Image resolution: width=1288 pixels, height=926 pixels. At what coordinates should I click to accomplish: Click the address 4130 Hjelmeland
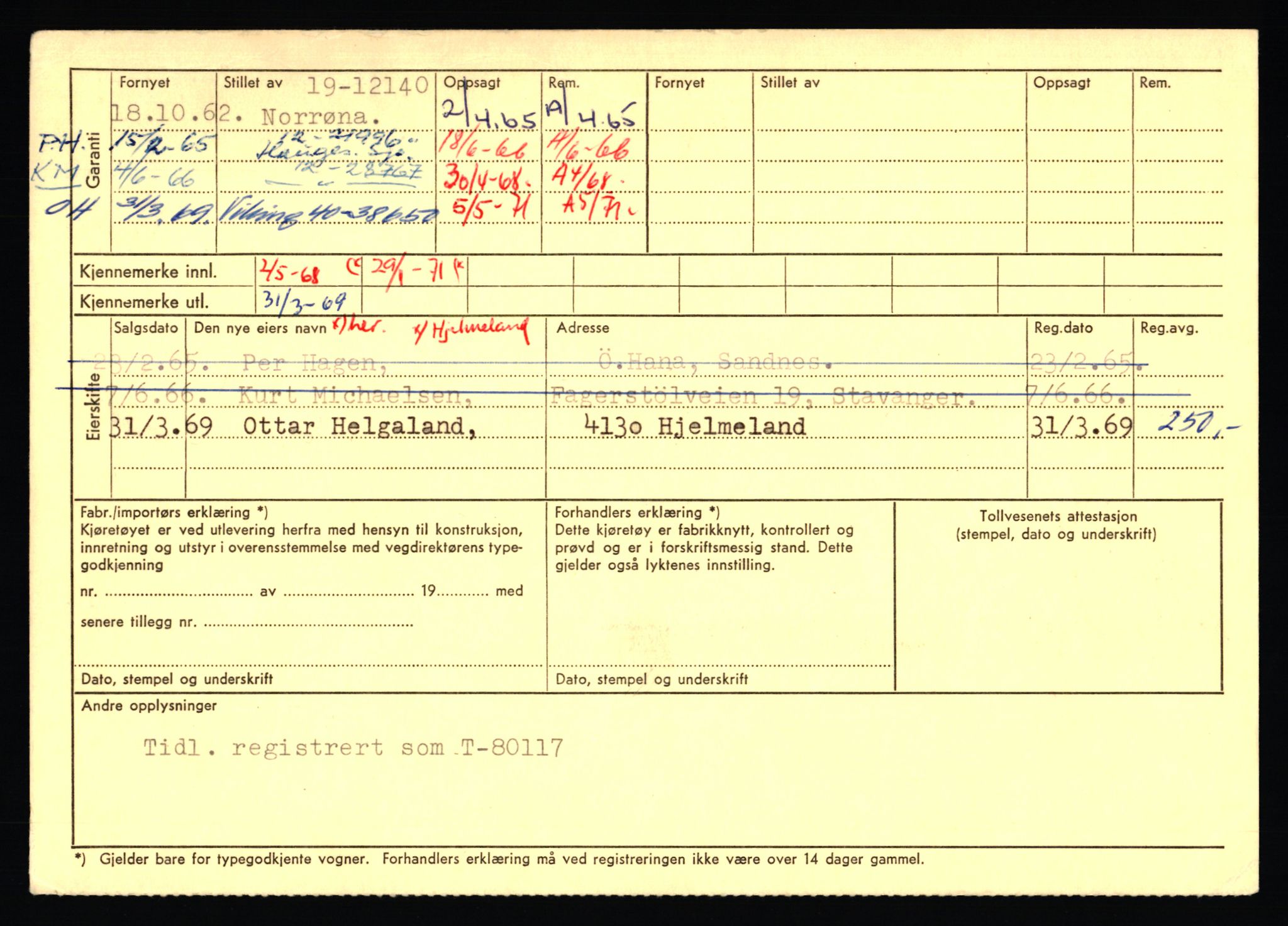point(694,426)
